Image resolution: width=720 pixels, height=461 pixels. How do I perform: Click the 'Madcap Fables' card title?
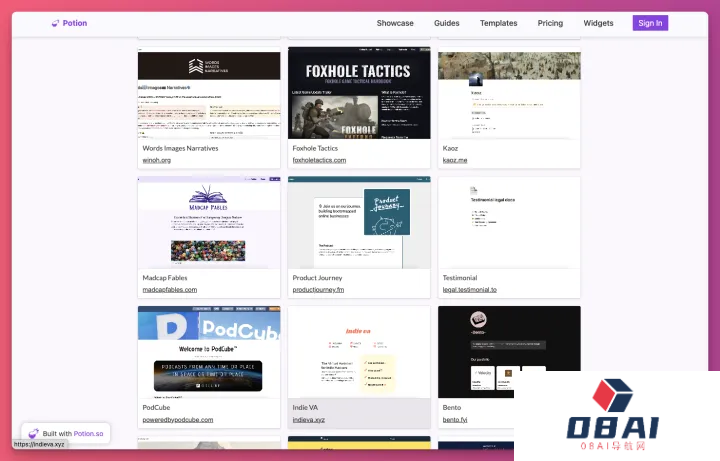pos(165,278)
